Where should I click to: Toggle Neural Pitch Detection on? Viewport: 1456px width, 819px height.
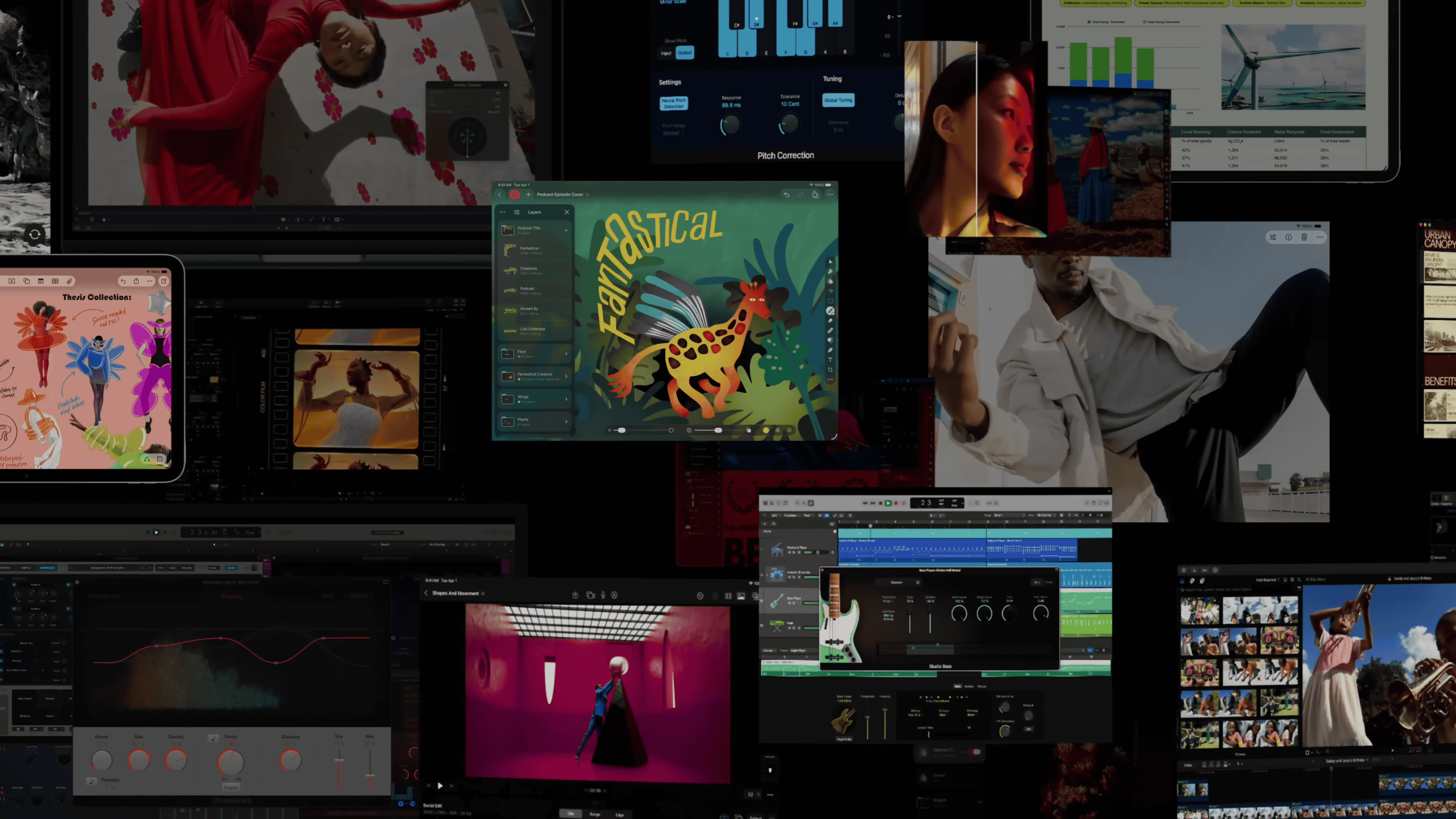(673, 103)
